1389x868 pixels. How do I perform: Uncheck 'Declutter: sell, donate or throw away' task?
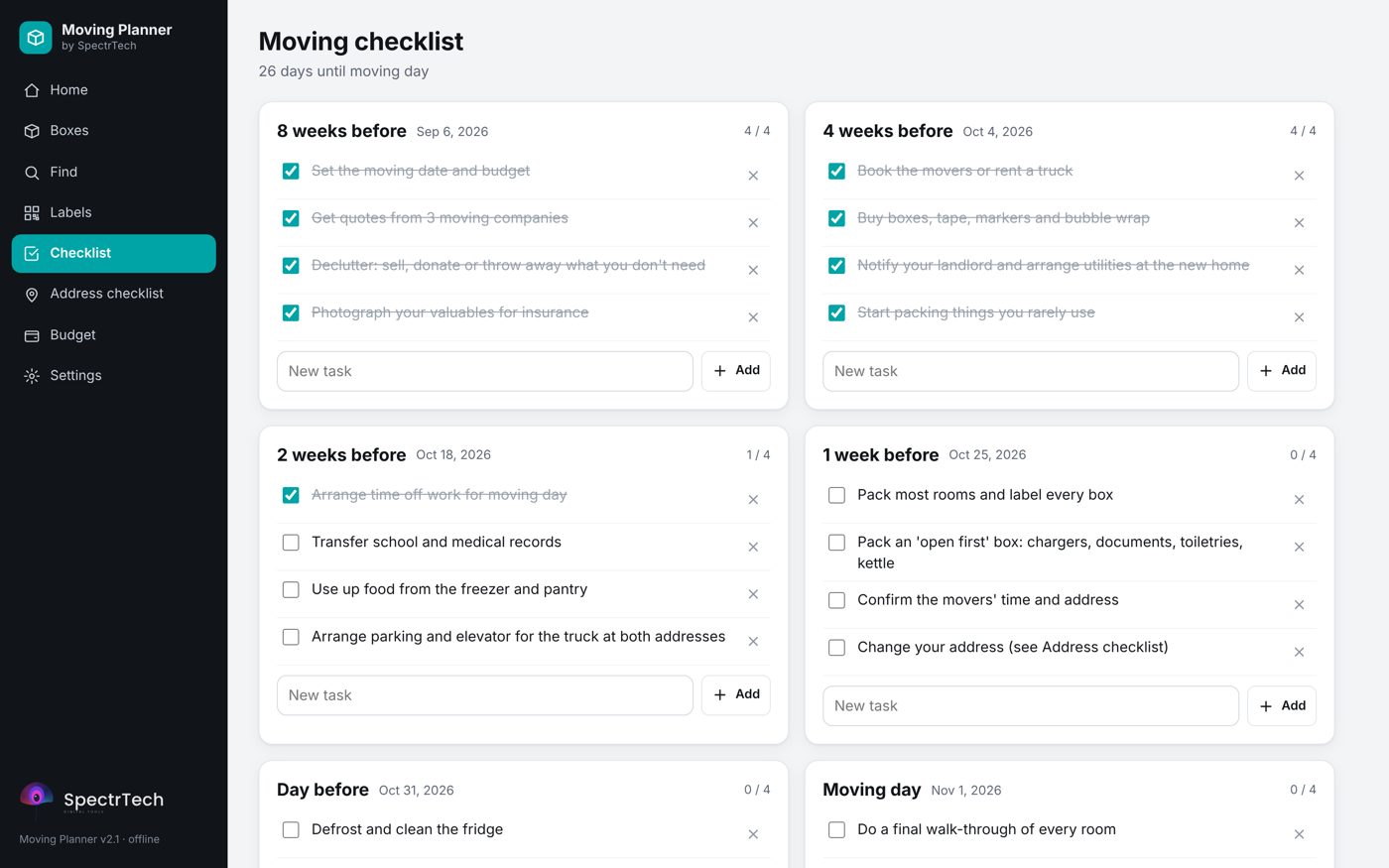tap(291, 266)
